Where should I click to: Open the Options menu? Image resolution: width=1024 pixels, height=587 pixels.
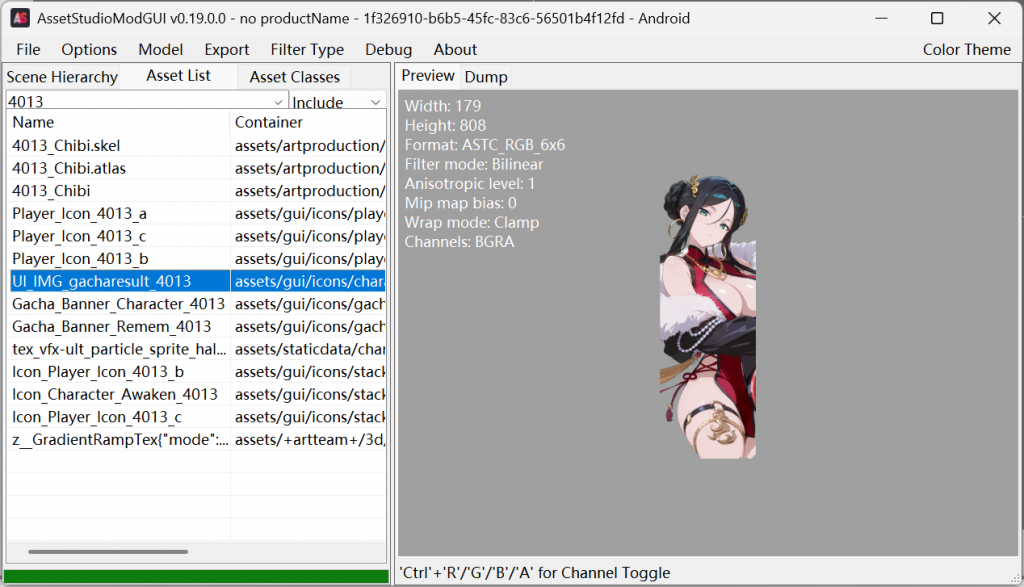pyautogui.click(x=89, y=50)
